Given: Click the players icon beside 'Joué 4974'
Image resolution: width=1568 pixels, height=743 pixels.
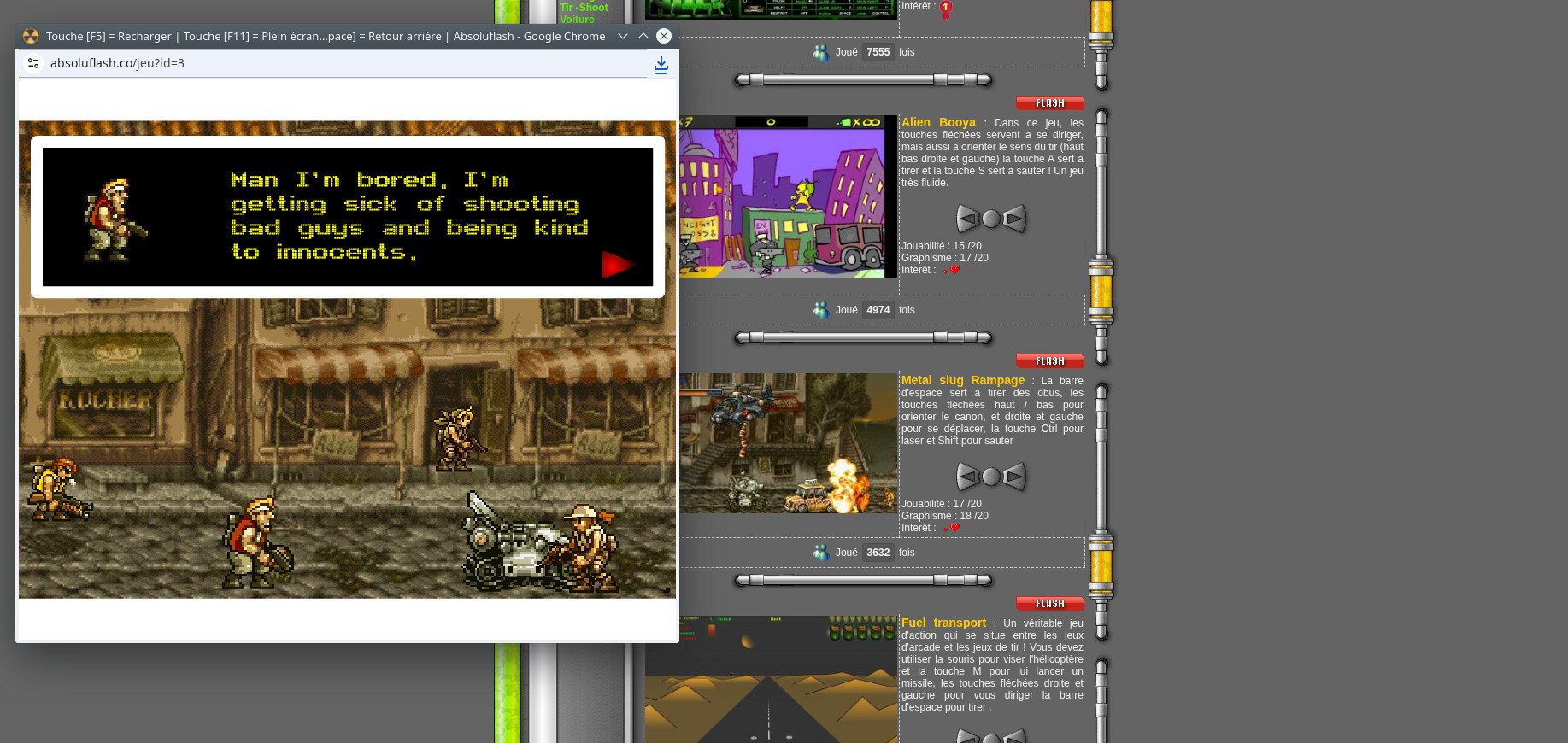Looking at the screenshot, I should pos(820,310).
